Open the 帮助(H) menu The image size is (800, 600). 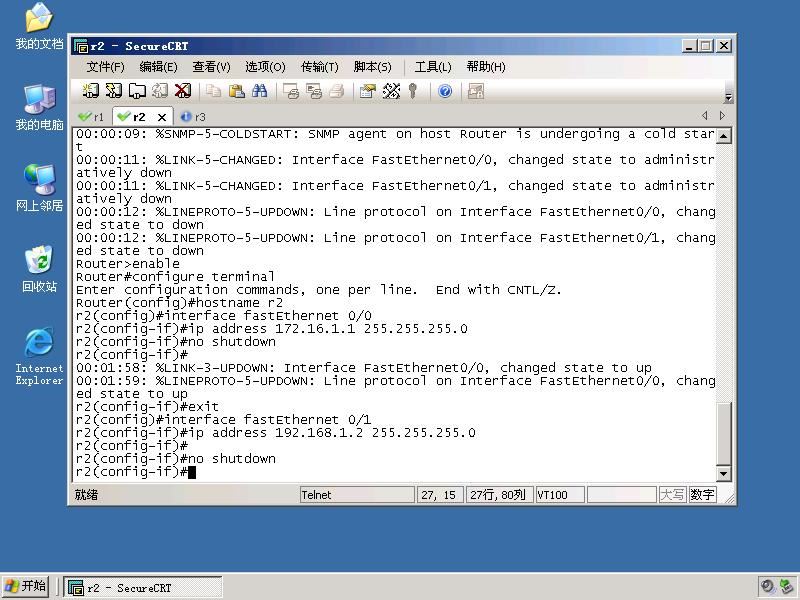pyautogui.click(x=486, y=67)
